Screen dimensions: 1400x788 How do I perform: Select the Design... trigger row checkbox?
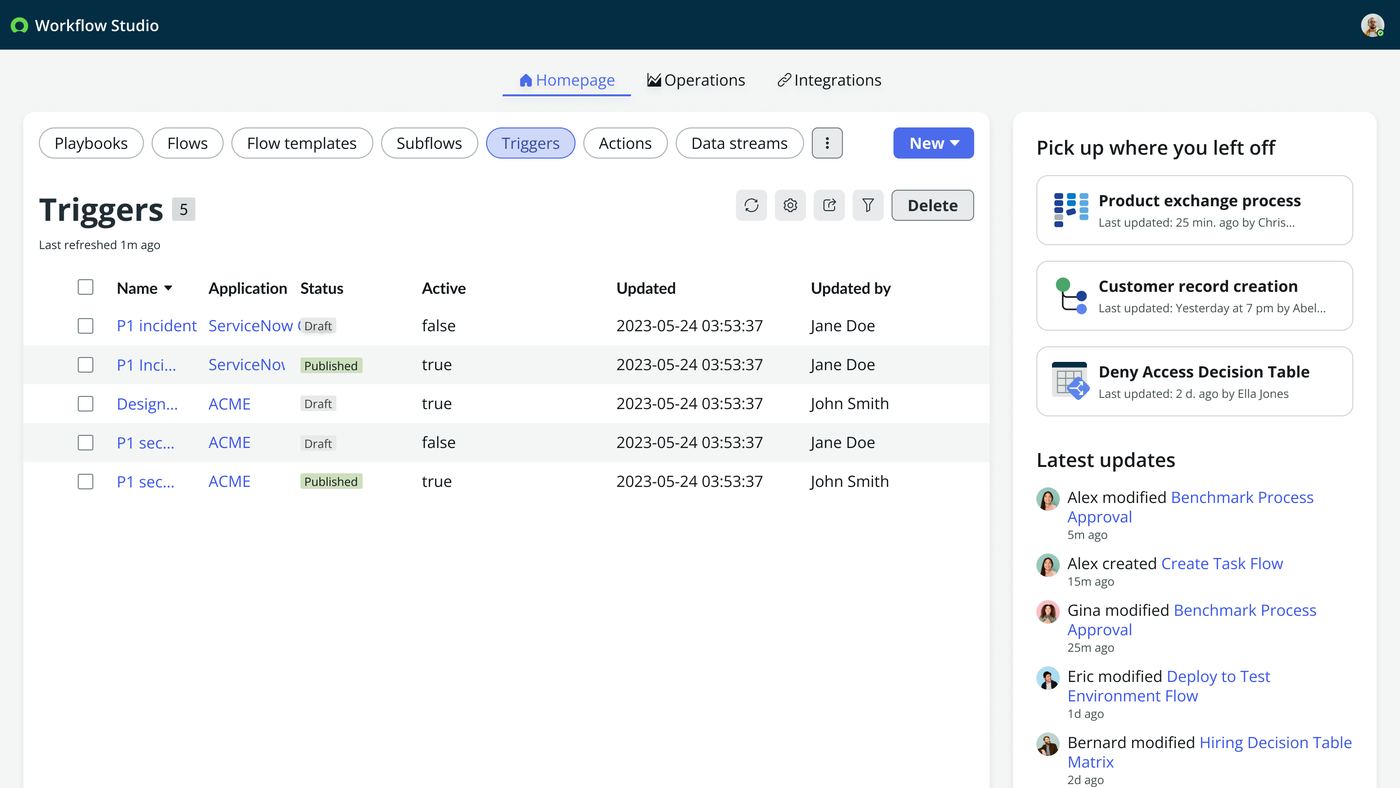86,404
